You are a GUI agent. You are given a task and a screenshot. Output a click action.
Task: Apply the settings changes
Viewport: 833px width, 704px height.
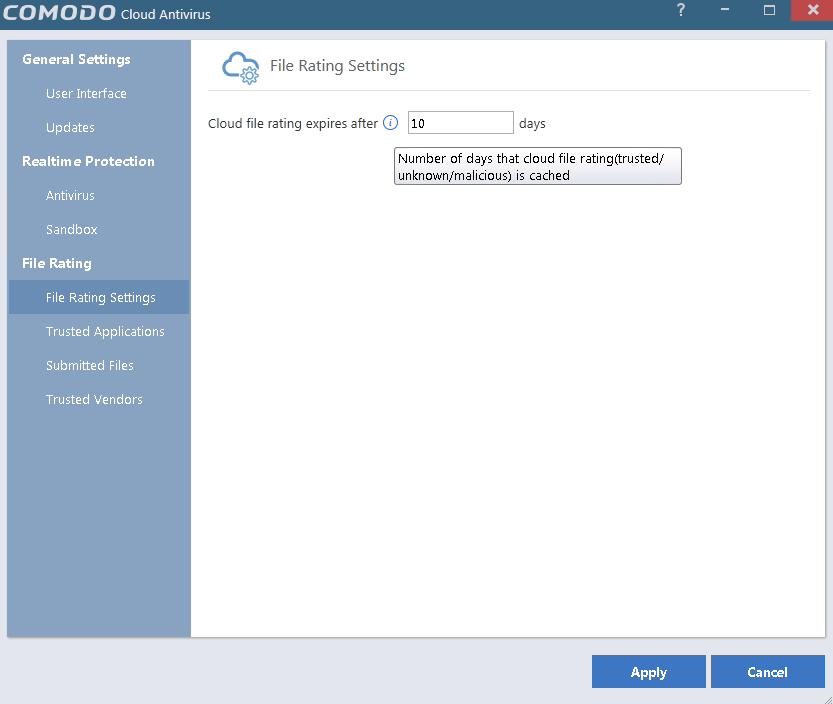(x=649, y=672)
